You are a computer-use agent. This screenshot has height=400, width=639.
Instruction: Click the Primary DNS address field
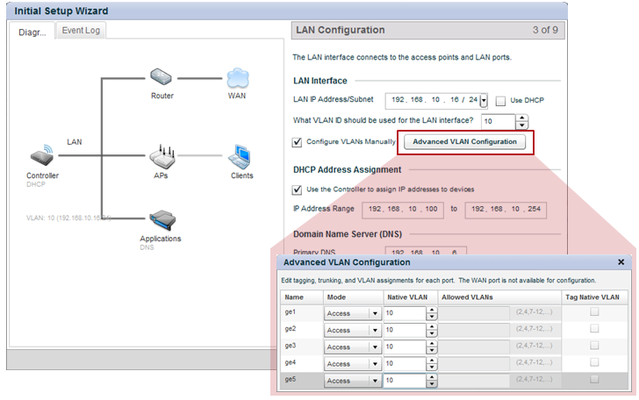pos(426,251)
